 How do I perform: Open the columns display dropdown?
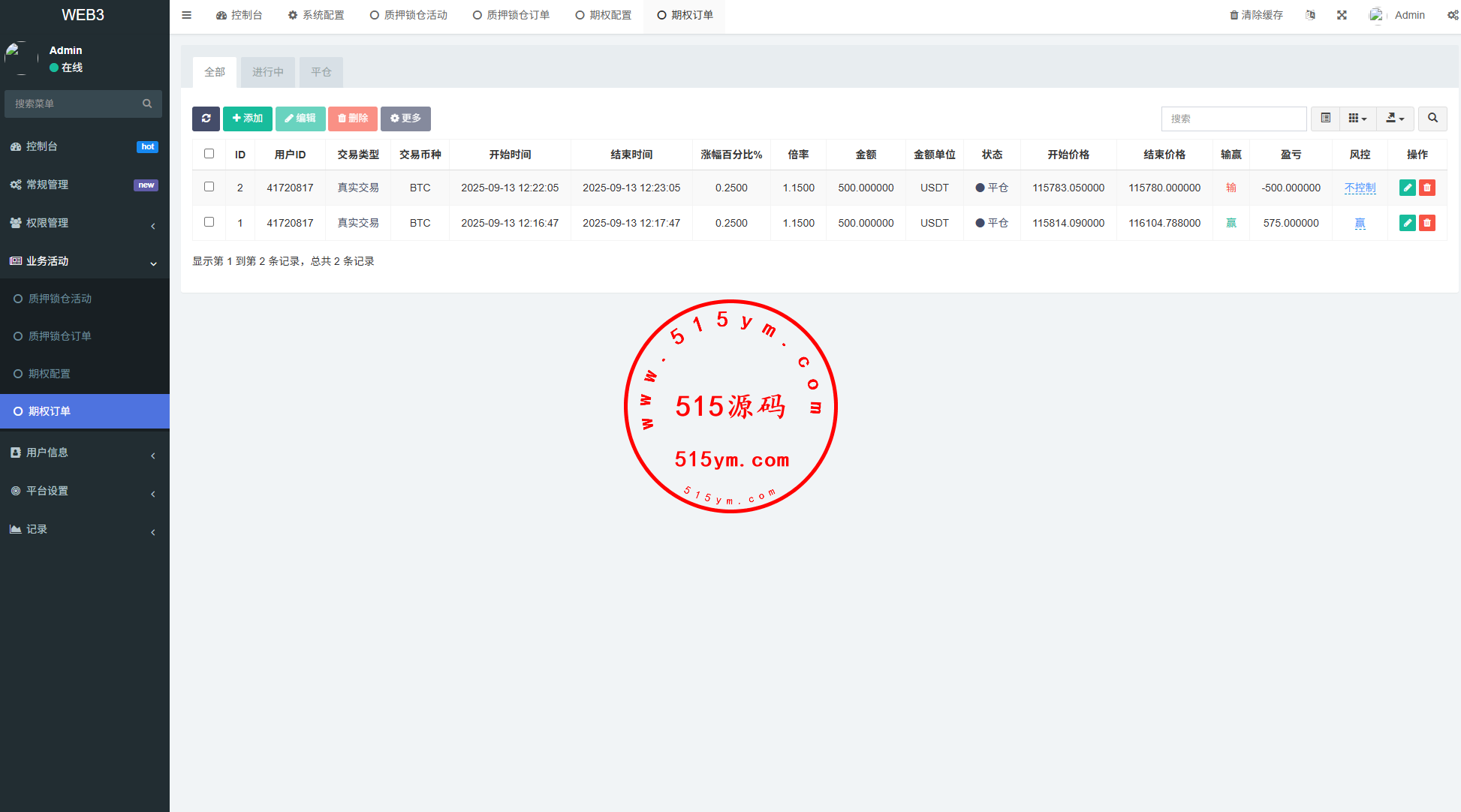pos(1357,119)
